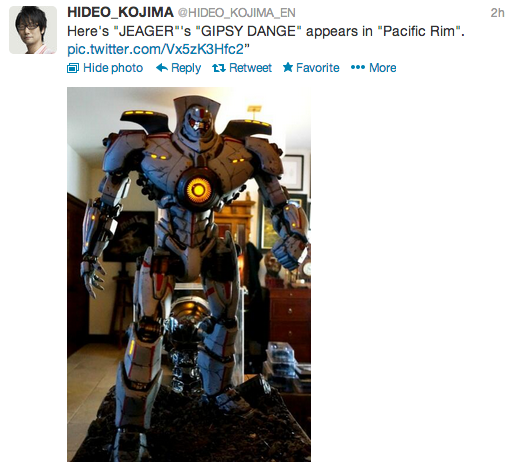Click the tweet text mentioning Pacific Rim
The width and height of the screenshot is (512, 469).
266,31
